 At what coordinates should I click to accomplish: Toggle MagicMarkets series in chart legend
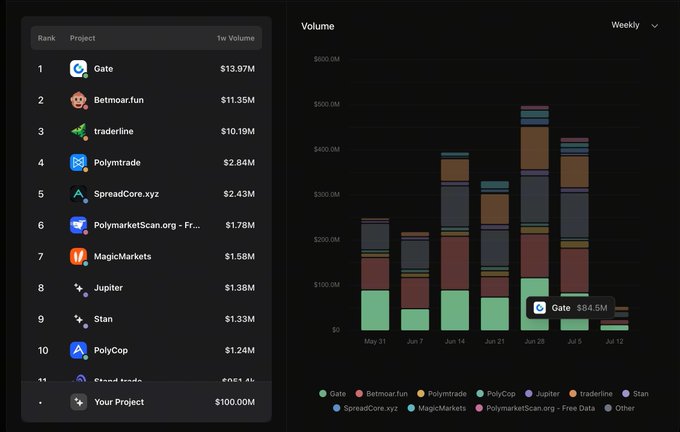coord(437,408)
